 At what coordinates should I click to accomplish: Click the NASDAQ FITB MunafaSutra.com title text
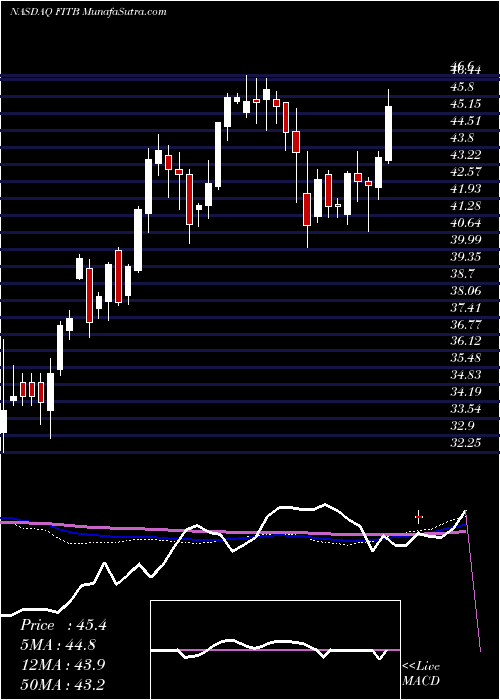88,12
